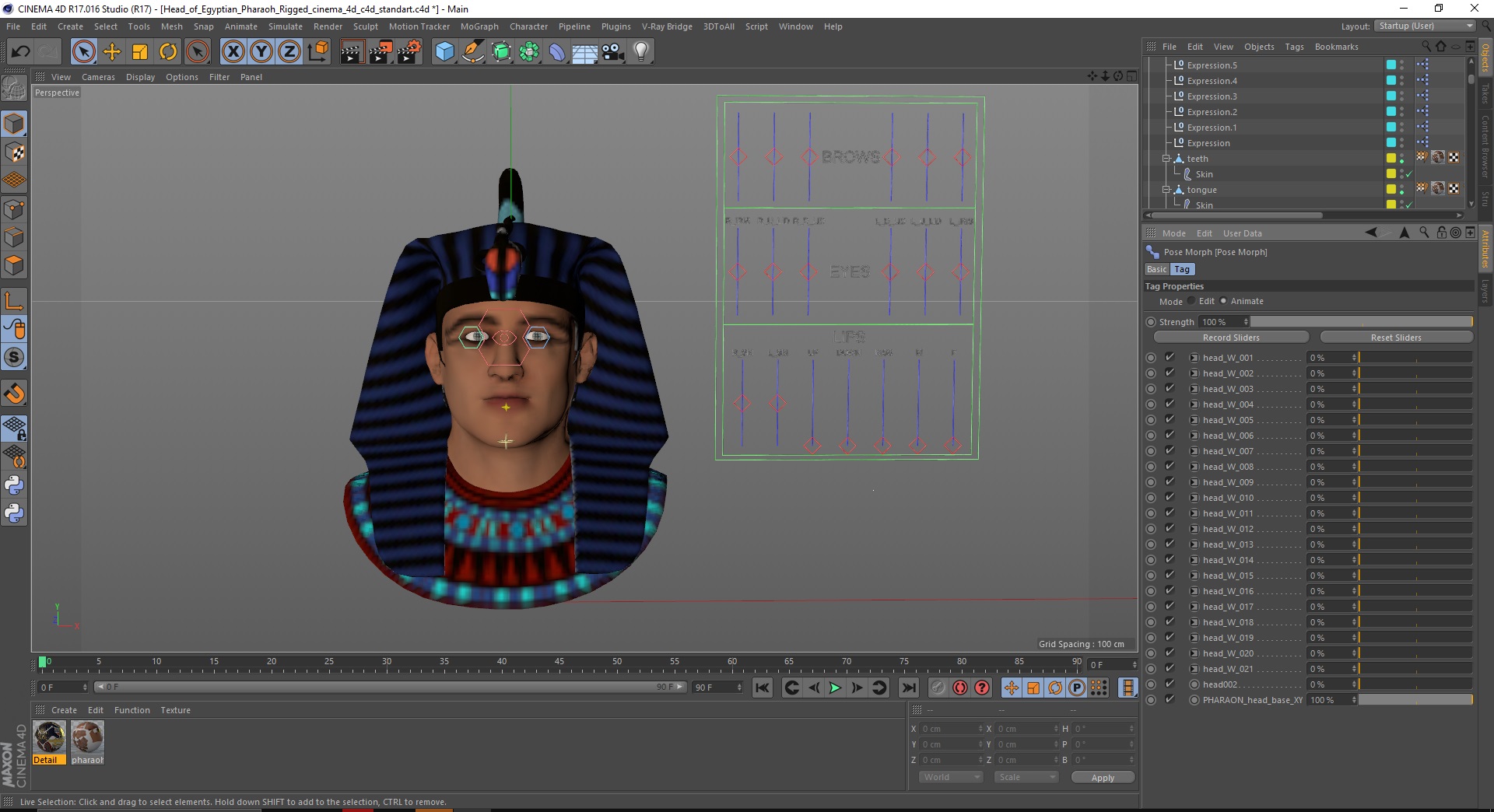Click head_W_003 percent stepper arrows
The width and height of the screenshot is (1494, 812).
point(1354,389)
